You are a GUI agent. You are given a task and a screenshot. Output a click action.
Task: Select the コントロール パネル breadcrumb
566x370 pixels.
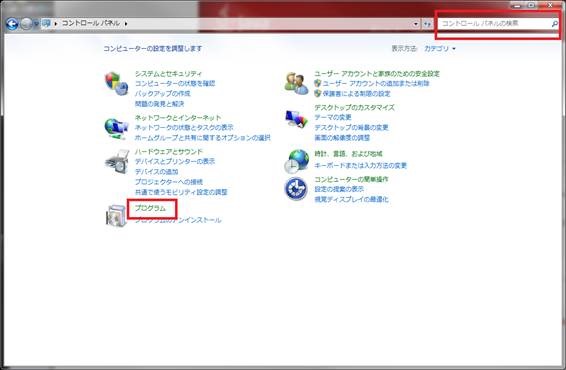91,23
